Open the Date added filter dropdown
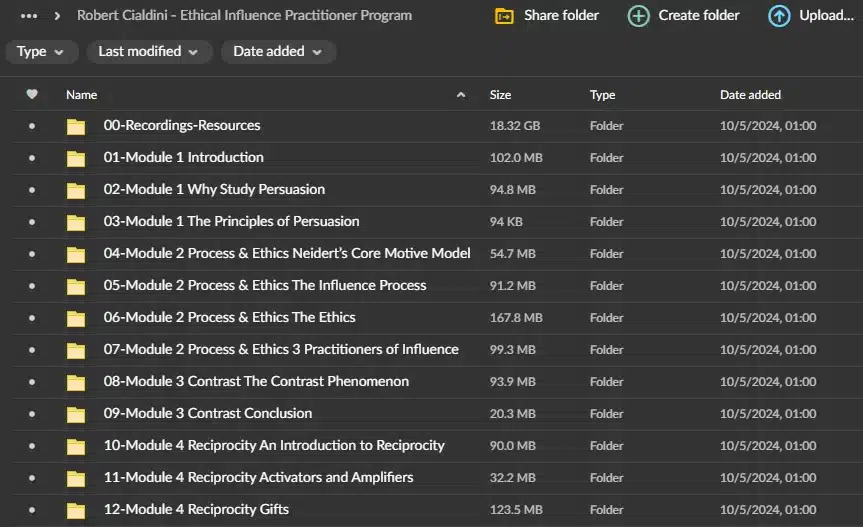Image resolution: width=863 pixels, height=527 pixels. pos(278,52)
